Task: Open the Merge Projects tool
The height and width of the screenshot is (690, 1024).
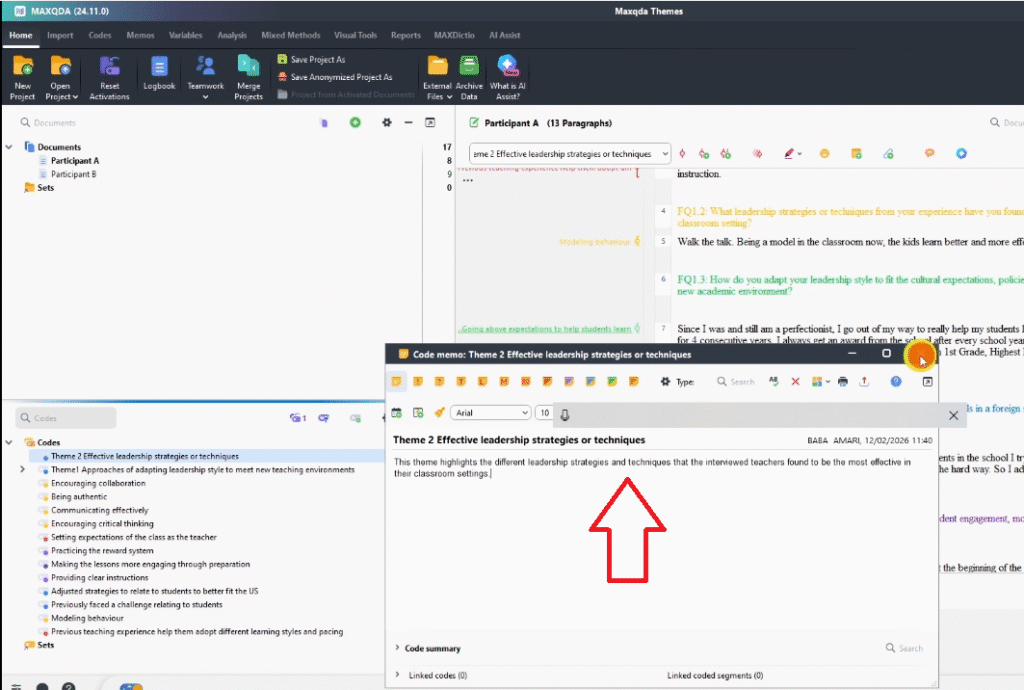Action: (248, 68)
